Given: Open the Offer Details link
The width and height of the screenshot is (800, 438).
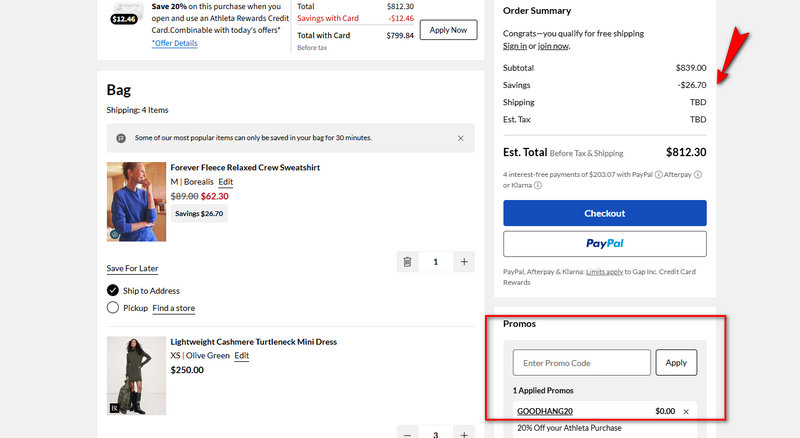Looking at the screenshot, I should pyautogui.click(x=175, y=43).
